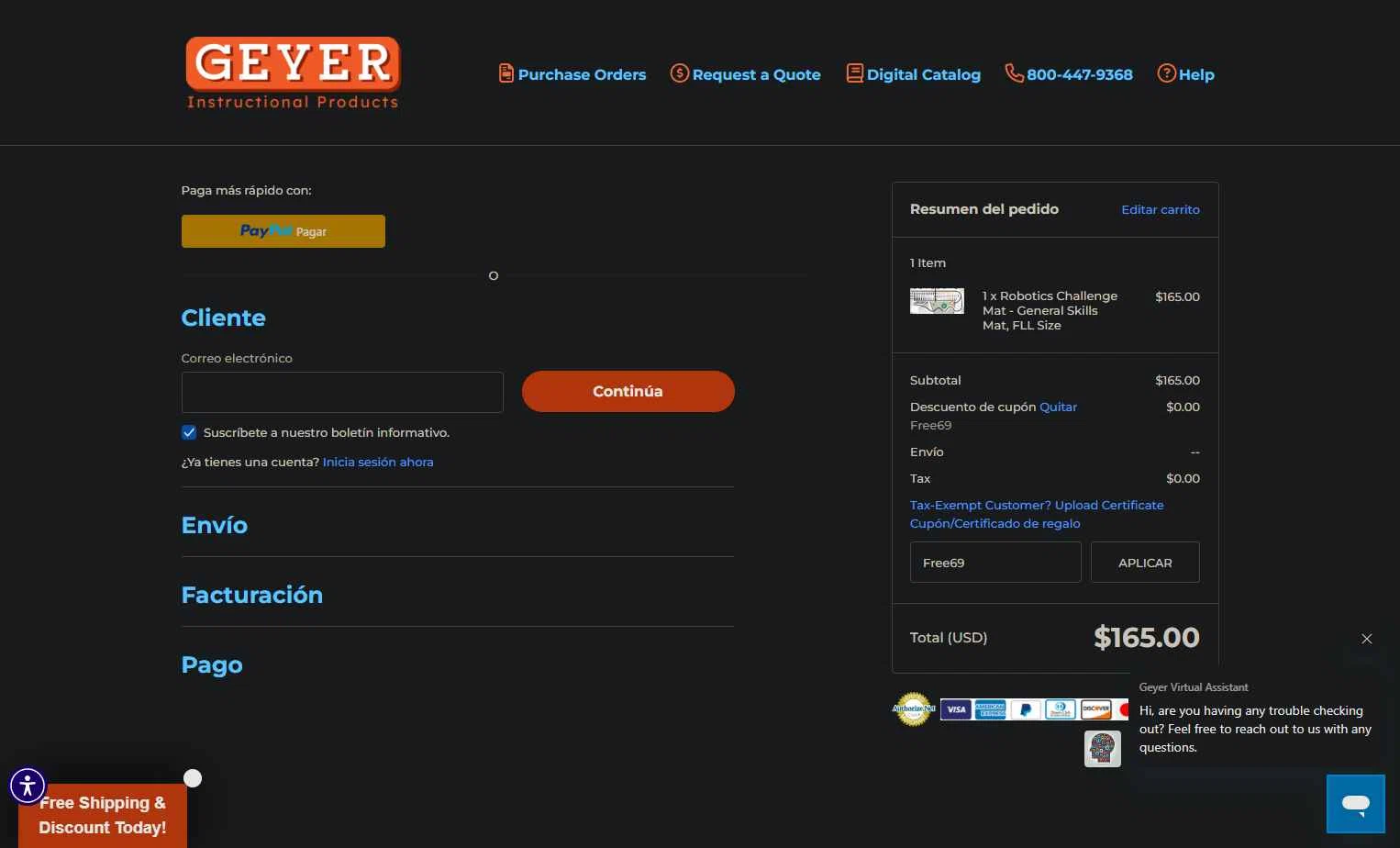Click the APLICAR coupon button
The image size is (1400, 848).
point(1145,563)
